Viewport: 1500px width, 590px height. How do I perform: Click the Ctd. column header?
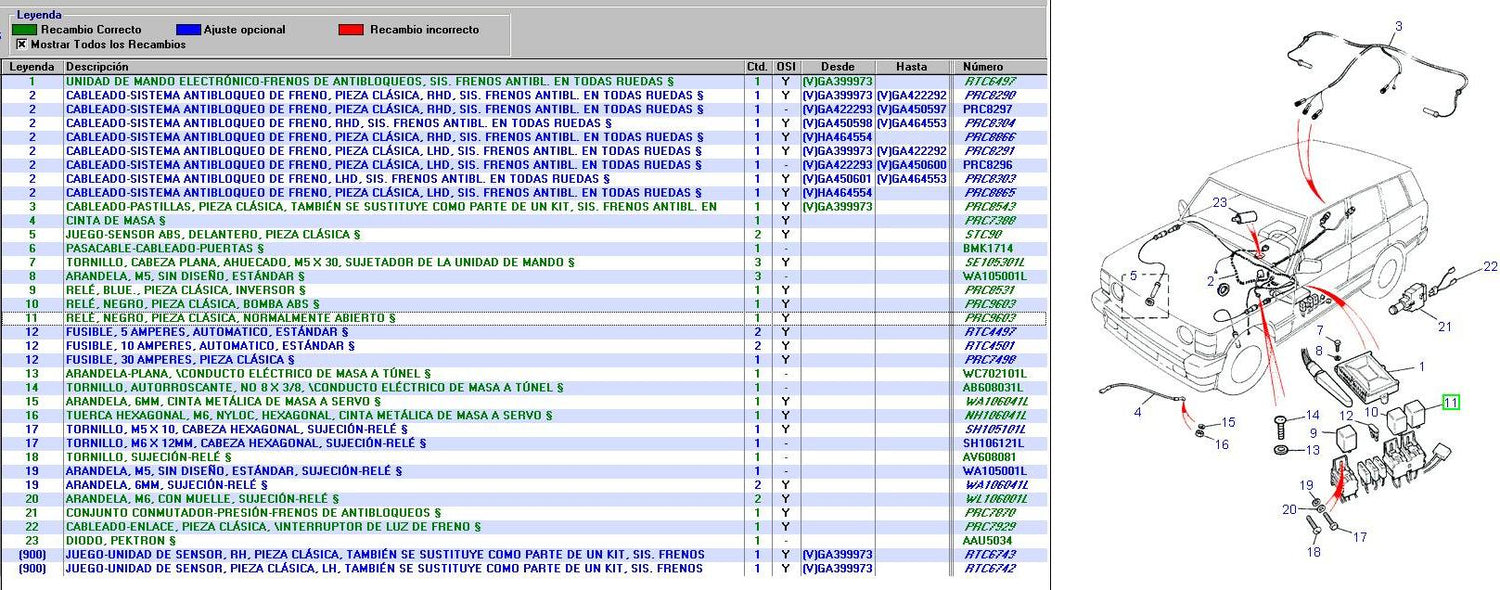click(757, 67)
